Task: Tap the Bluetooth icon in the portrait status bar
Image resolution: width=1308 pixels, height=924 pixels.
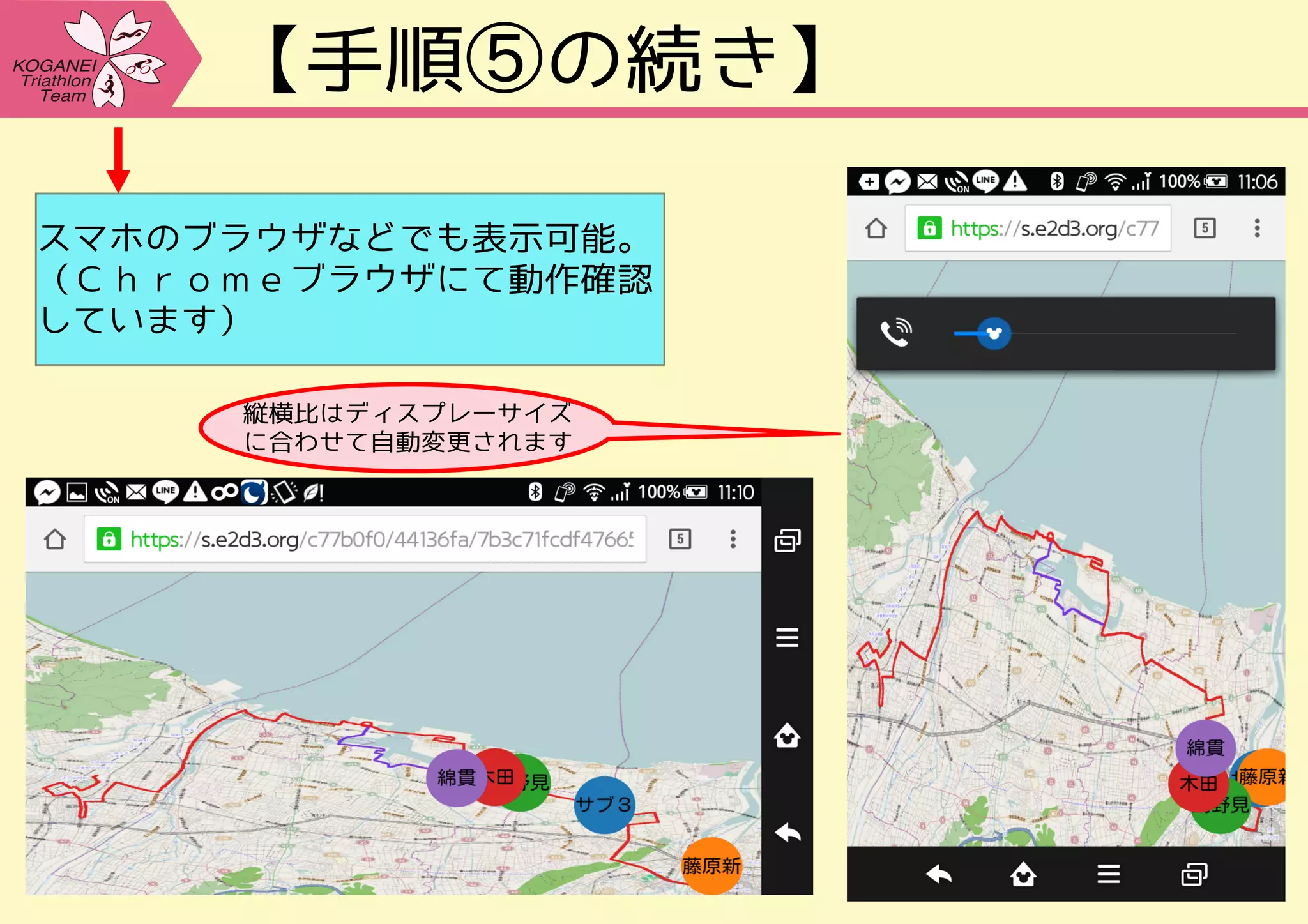Action: point(1057,182)
